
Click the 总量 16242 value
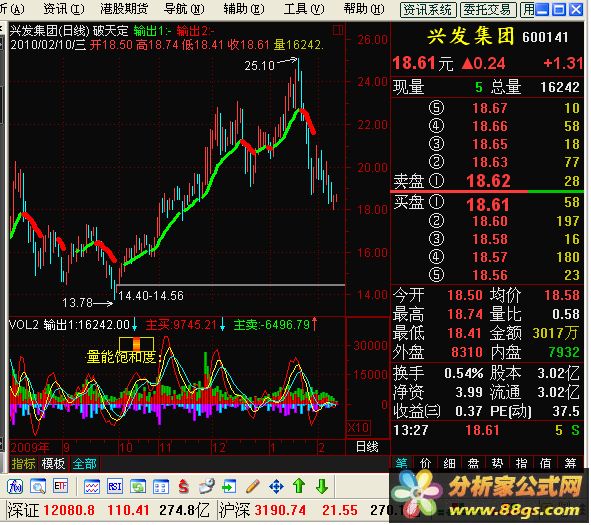[x=560, y=87]
